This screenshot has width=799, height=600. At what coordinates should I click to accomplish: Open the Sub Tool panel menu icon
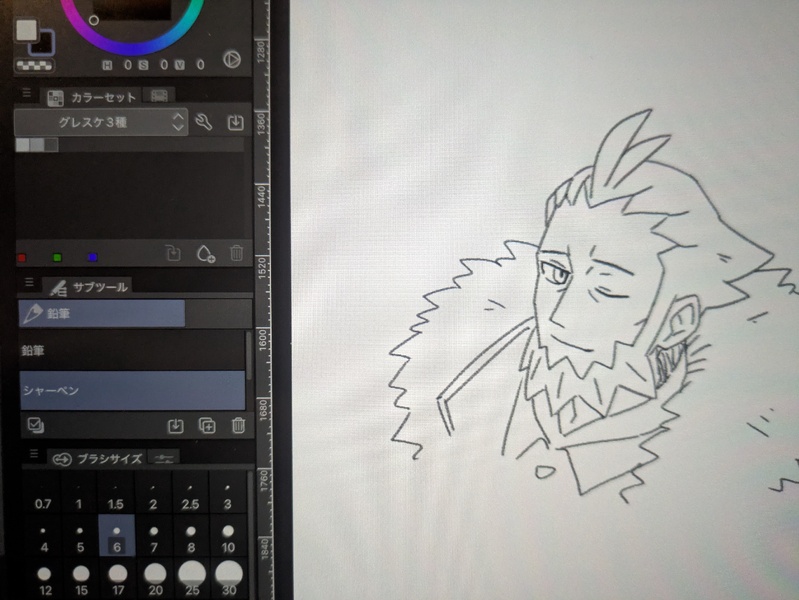click(x=29, y=282)
